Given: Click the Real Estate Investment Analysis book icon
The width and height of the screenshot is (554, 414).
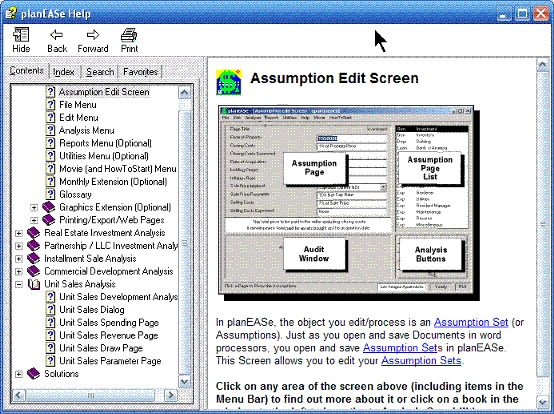Looking at the screenshot, I should click(34, 233).
